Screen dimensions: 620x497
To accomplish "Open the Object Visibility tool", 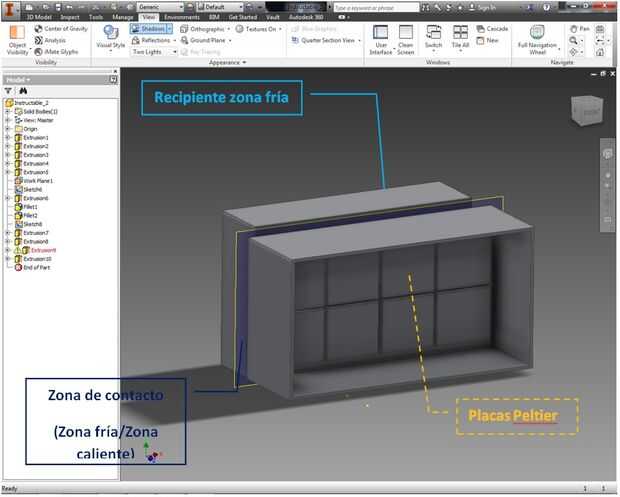I will pos(17,40).
